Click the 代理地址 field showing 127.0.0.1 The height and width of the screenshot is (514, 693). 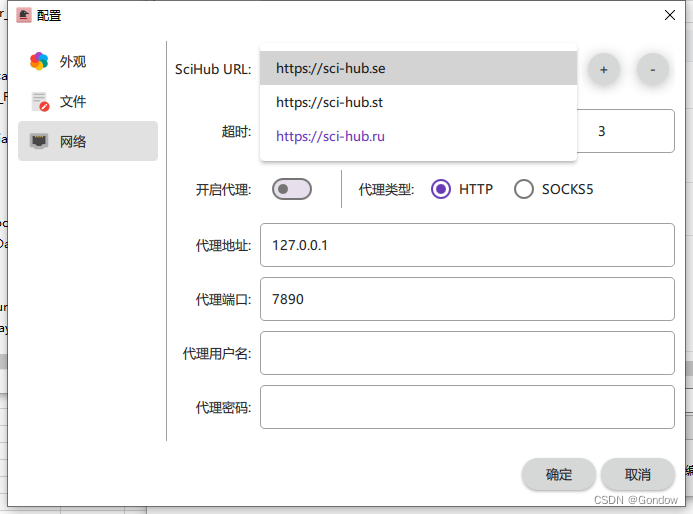click(467, 245)
